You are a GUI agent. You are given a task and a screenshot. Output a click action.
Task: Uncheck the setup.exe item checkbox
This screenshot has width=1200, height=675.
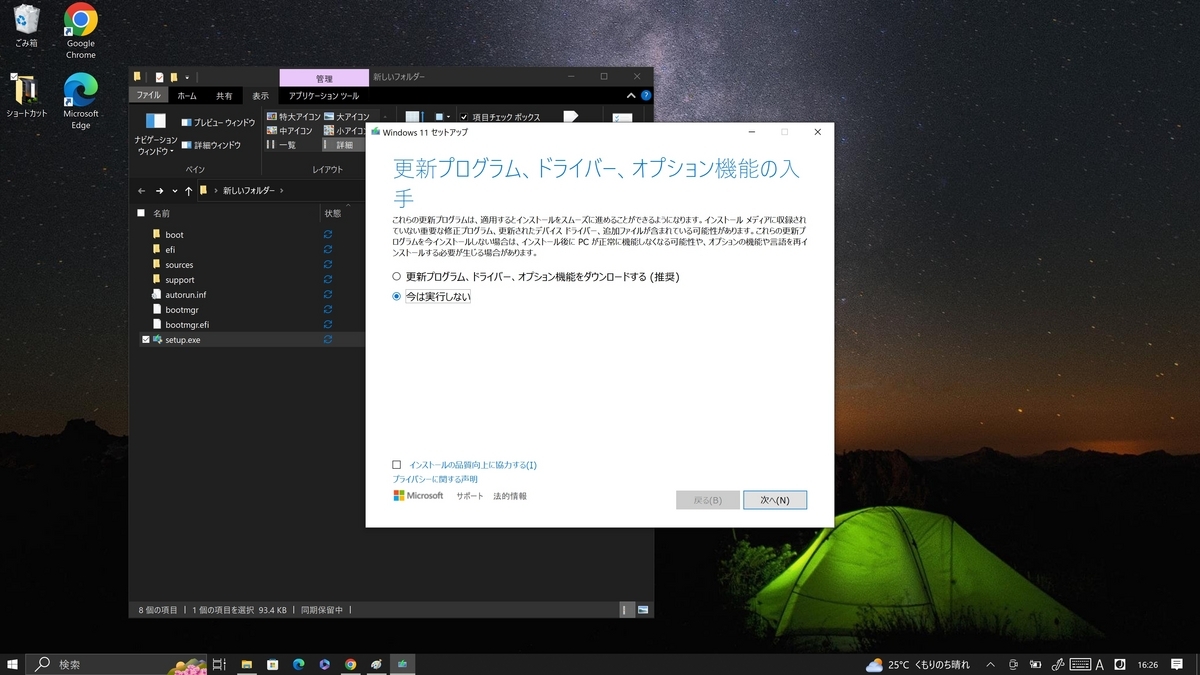coord(145,340)
